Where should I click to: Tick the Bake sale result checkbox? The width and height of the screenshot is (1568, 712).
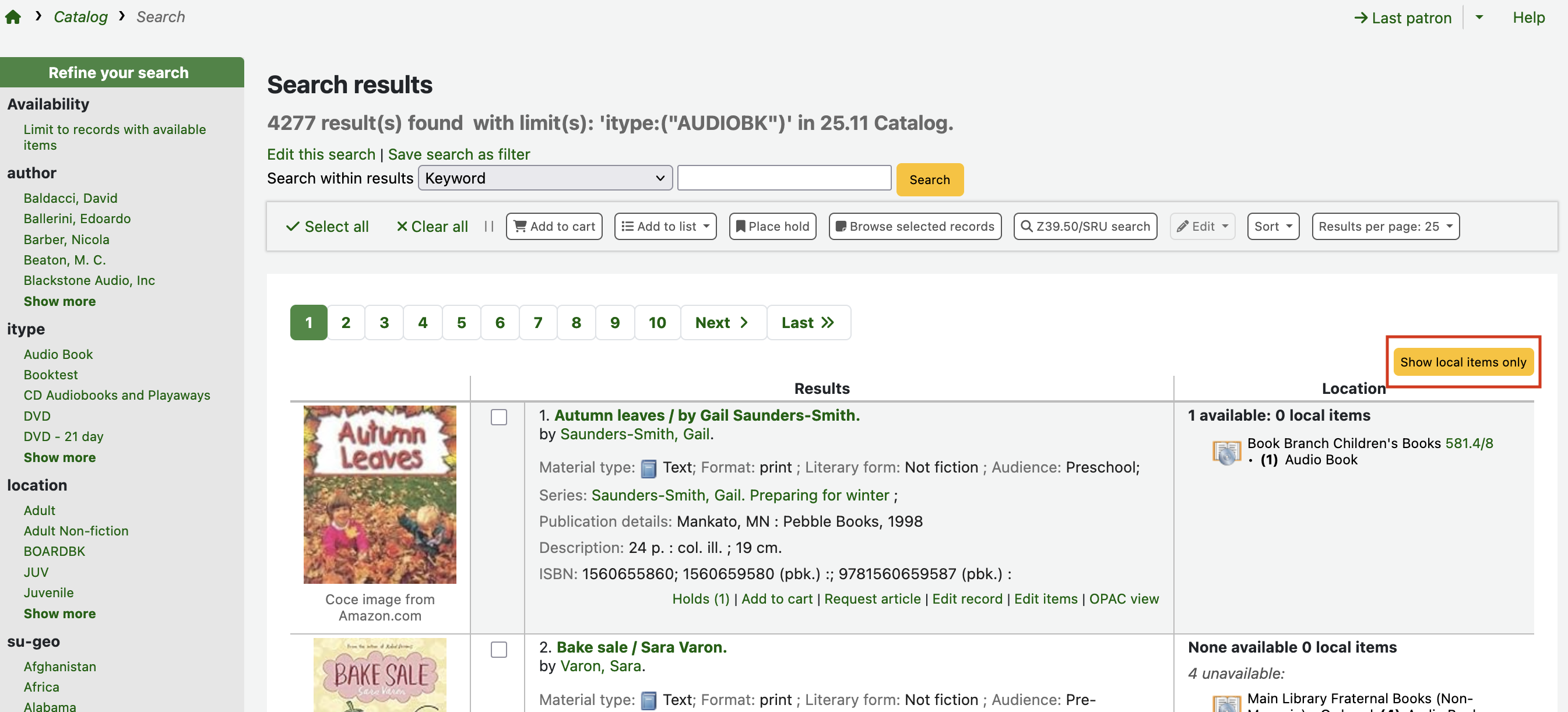498,649
